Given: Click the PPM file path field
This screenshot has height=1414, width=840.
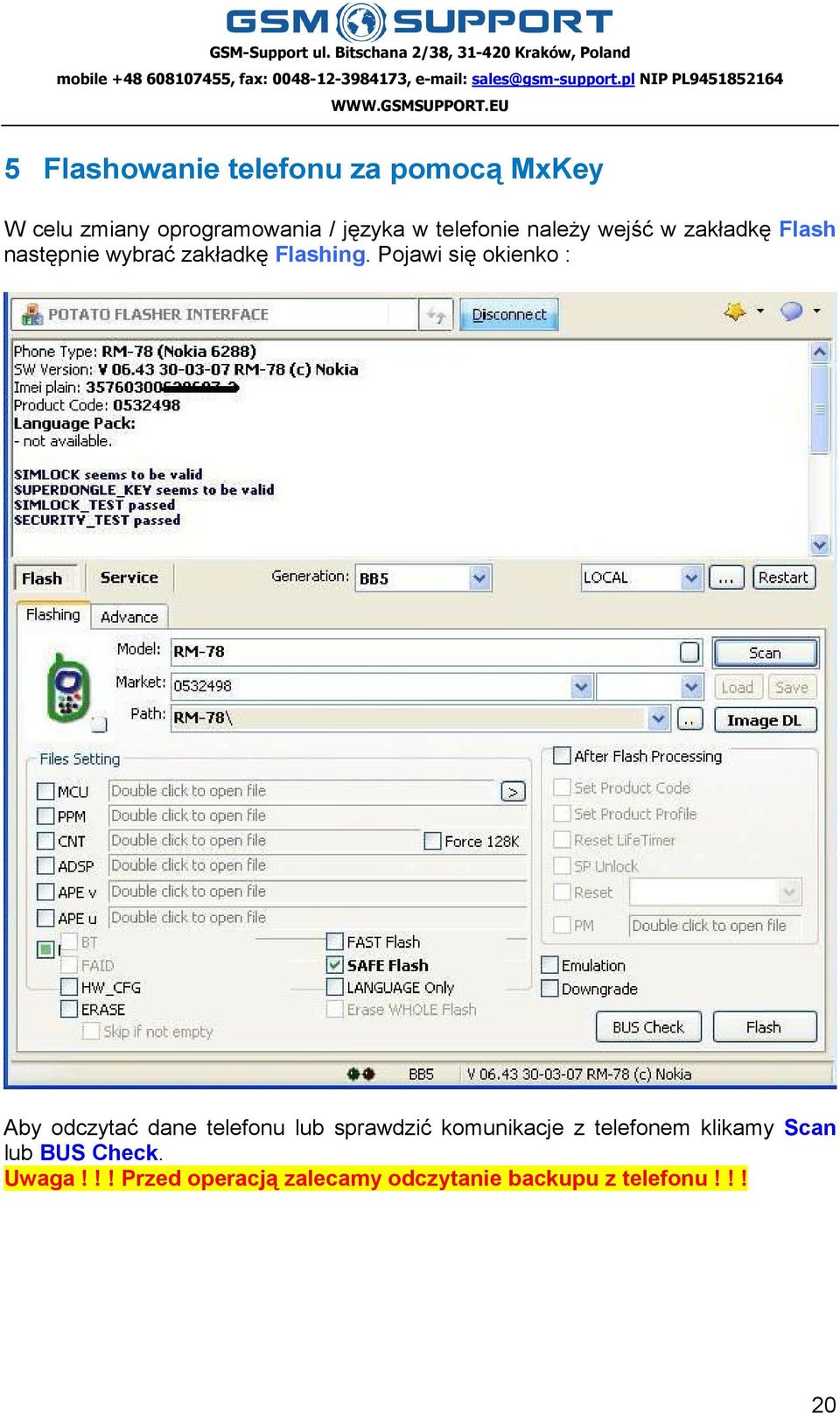Looking at the screenshot, I should pyautogui.click(x=318, y=815).
